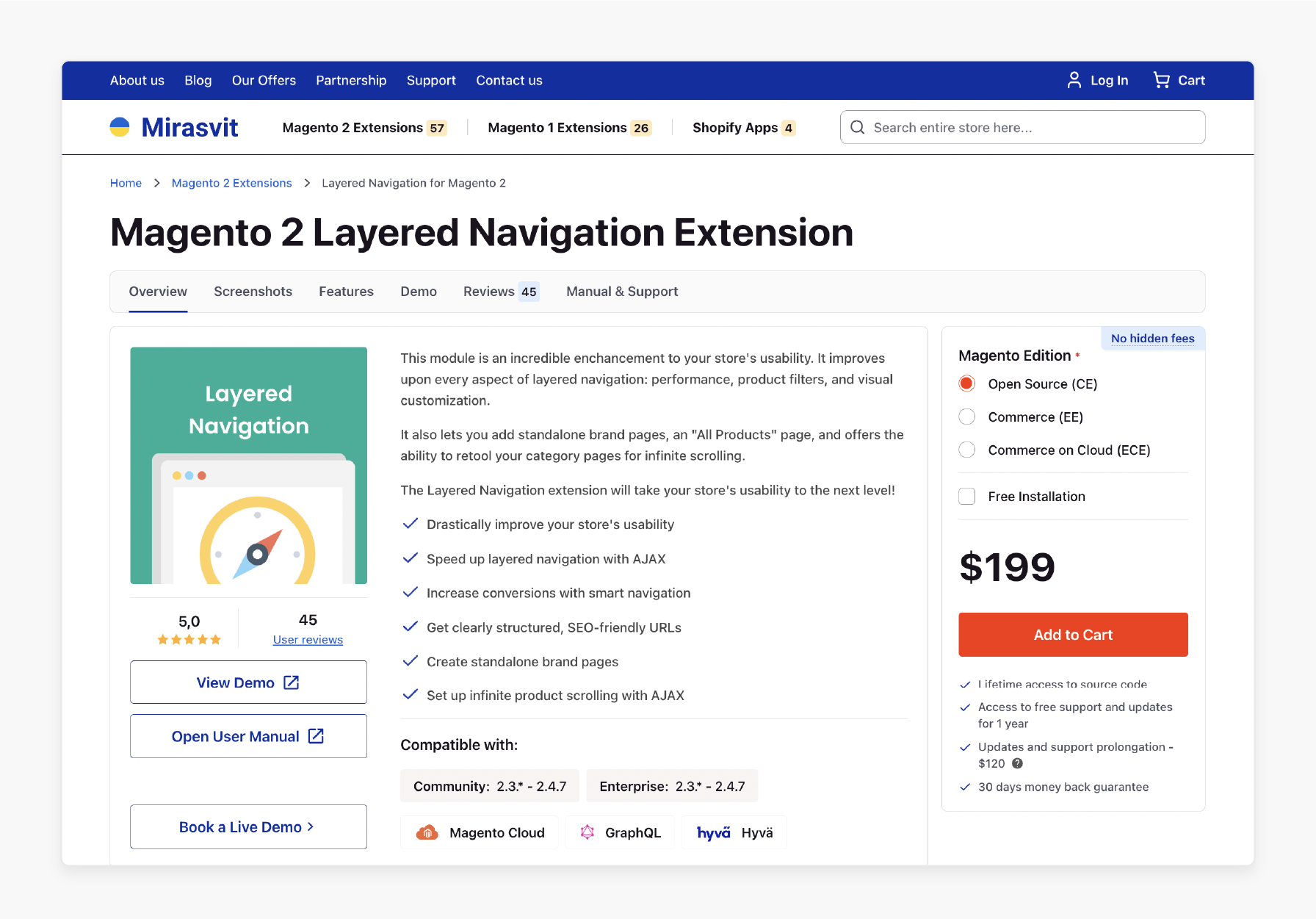The image size is (1316, 919).
Task: Click the chevron on Book a Live Demo
Action: (311, 826)
